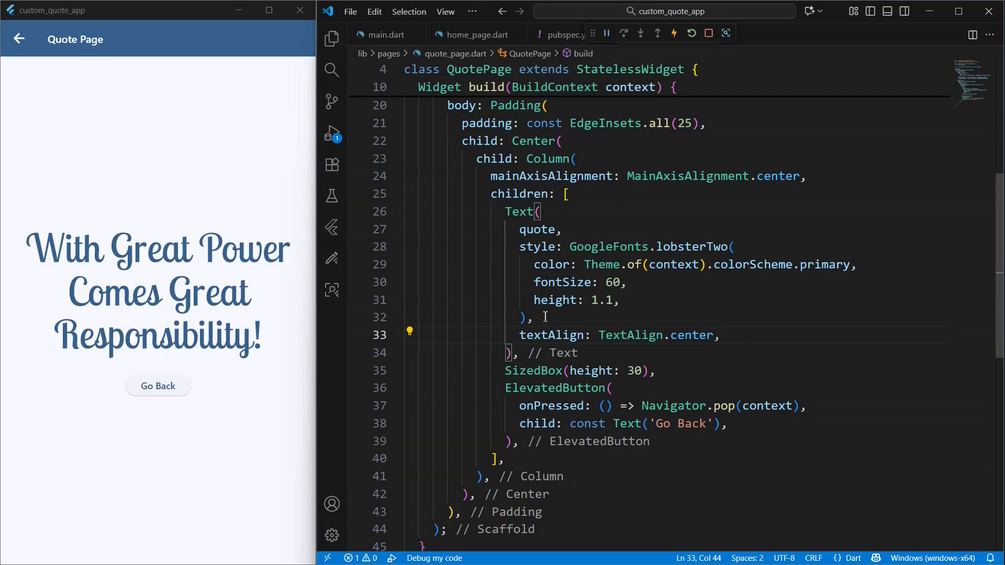Click build method in breadcrumb

tap(583, 54)
